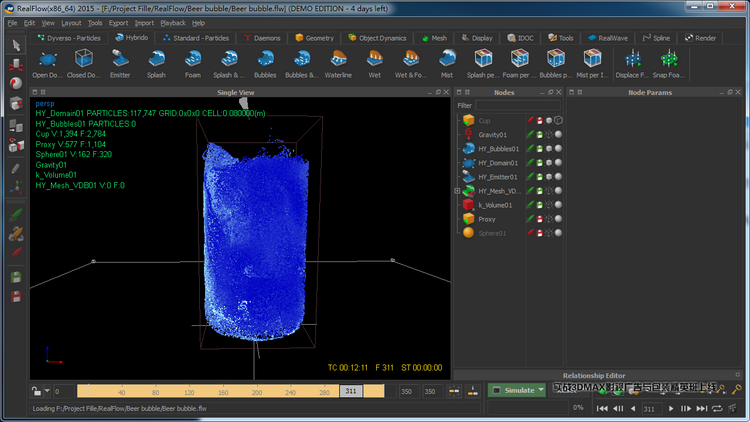Viewport: 750px width, 422px height.
Task: Step forward one frame
Action: click(x=685, y=408)
